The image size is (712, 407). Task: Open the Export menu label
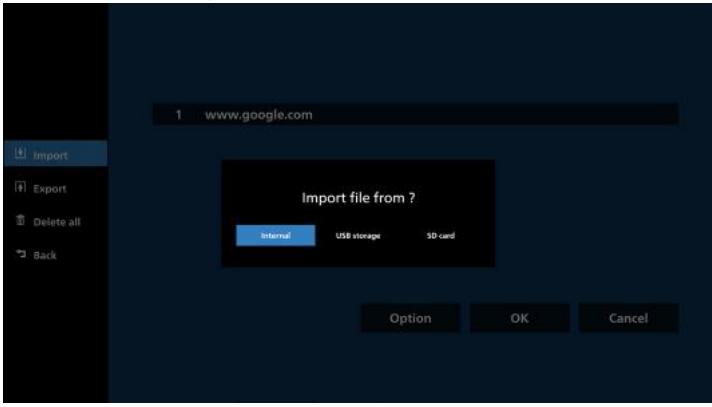pyautogui.click(x=49, y=189)
